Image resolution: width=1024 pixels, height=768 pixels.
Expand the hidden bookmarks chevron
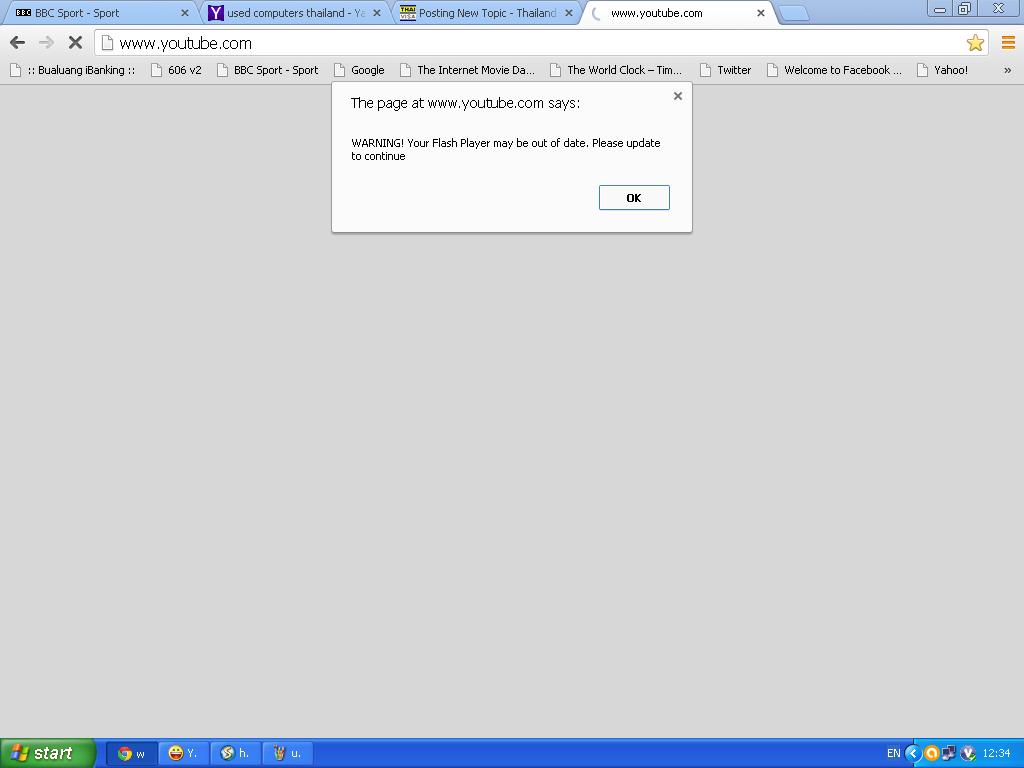[x=1008, y=70]
